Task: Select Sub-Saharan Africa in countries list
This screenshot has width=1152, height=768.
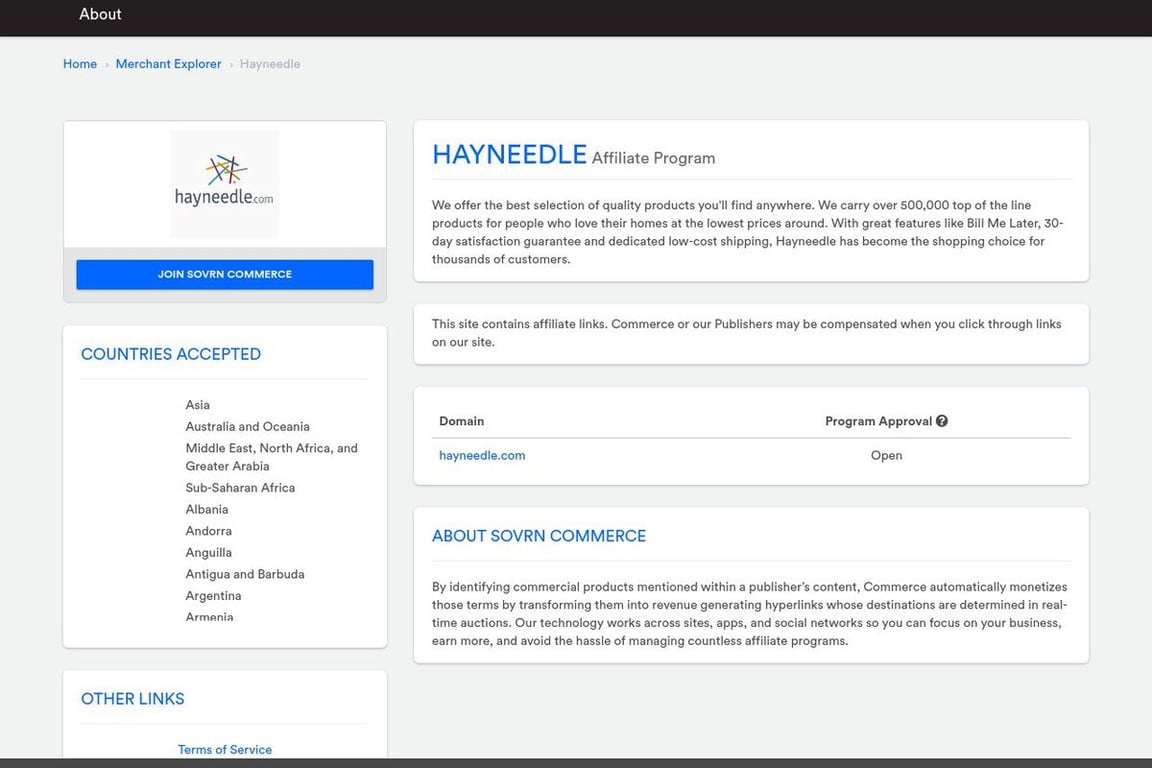Action: click(x=240, y=488)
